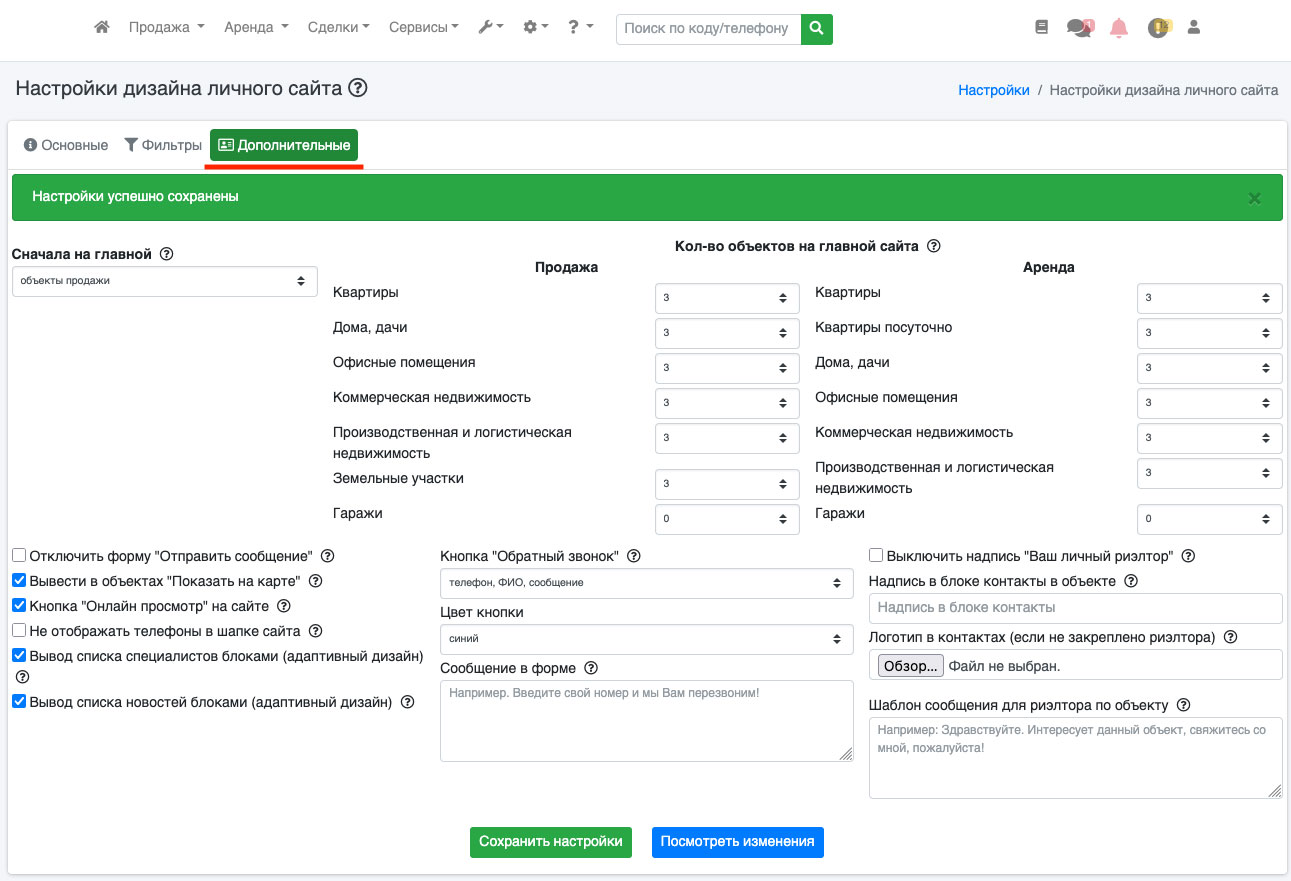Dismiss the green success alert
Image resolution: width=1291 pixels, height=881 pixels.
[1254, 198]
